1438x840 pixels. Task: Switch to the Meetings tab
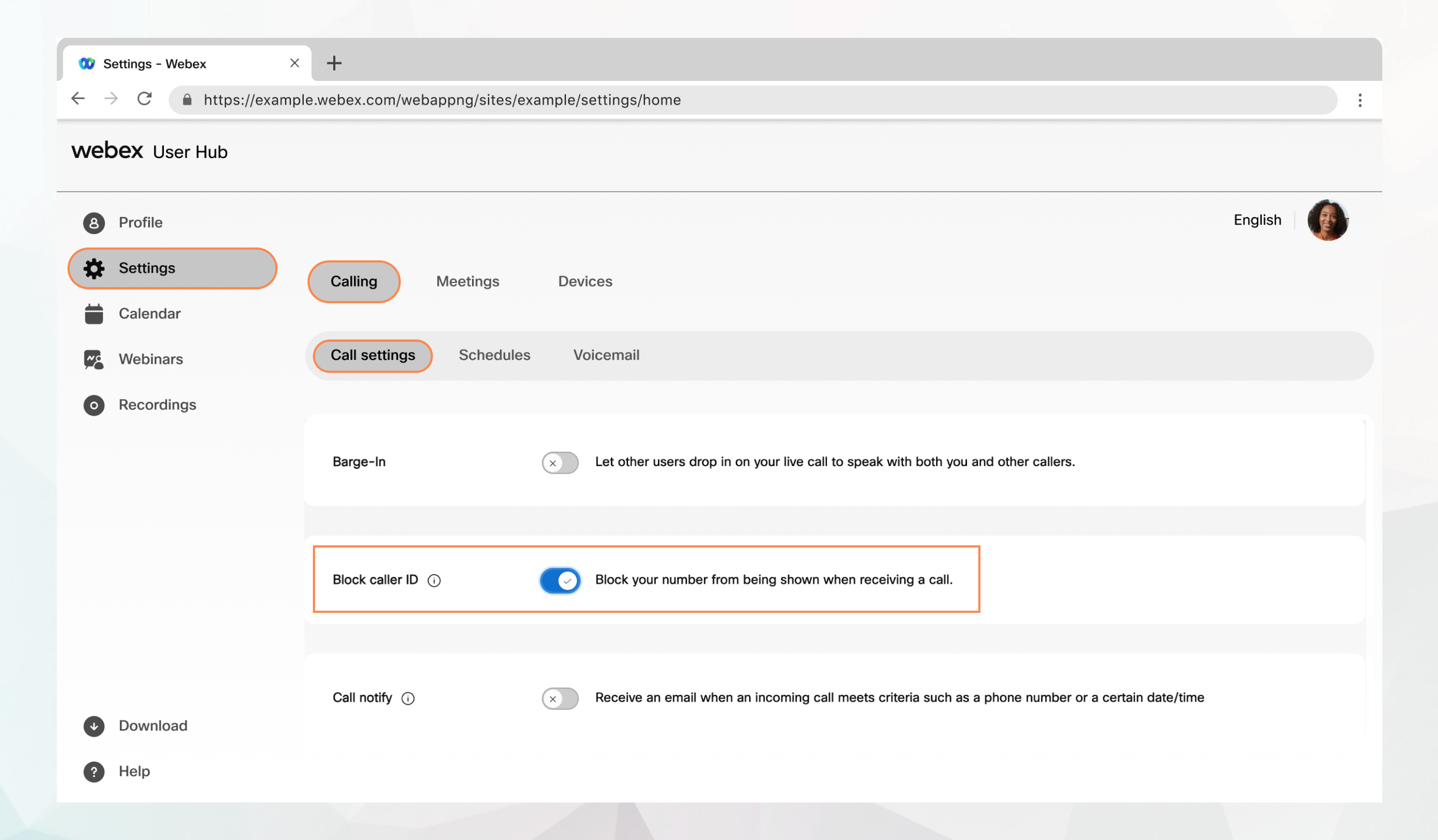point(467,281)
